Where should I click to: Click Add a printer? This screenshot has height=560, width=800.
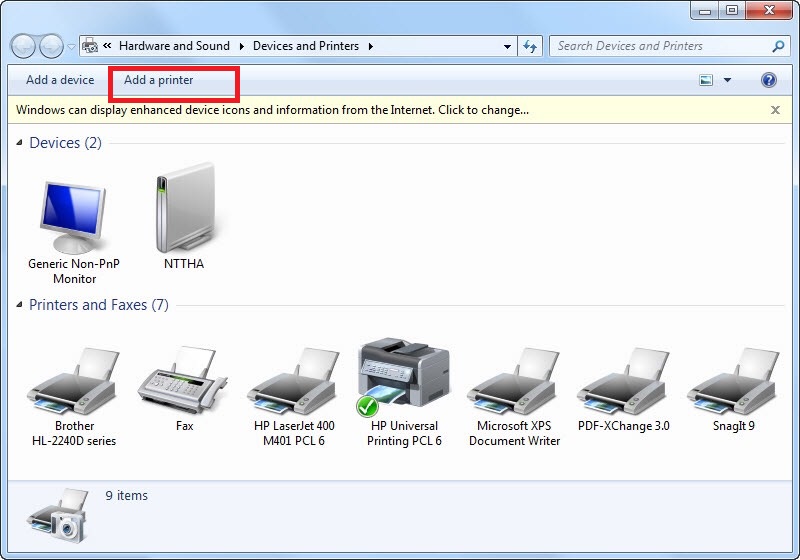159,80
